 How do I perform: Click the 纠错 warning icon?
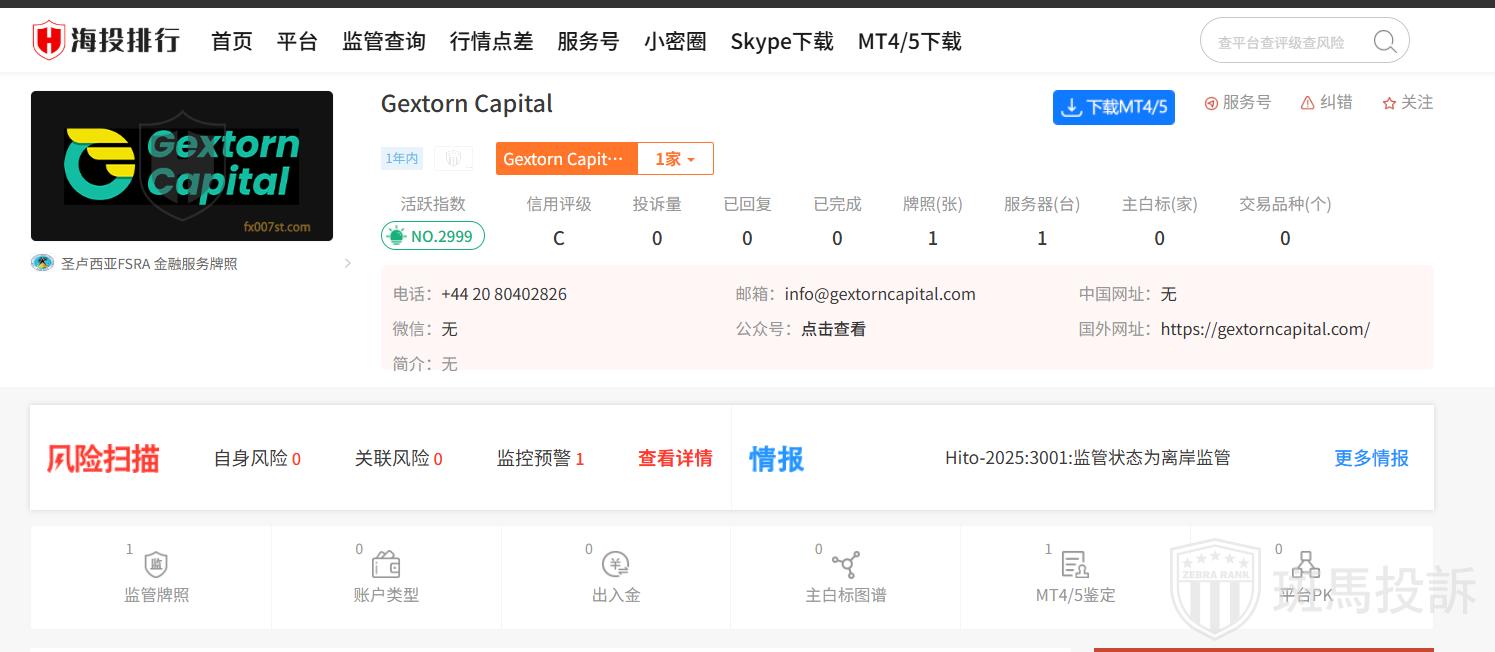click(x=1307, y=103)
